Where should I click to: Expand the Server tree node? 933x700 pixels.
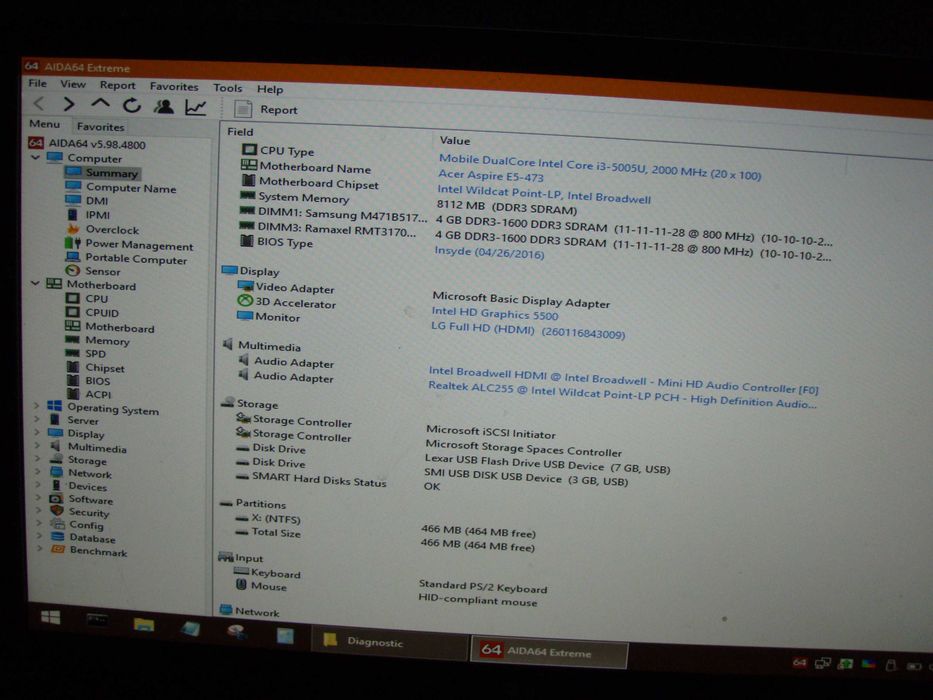click(x=37, y=419)
